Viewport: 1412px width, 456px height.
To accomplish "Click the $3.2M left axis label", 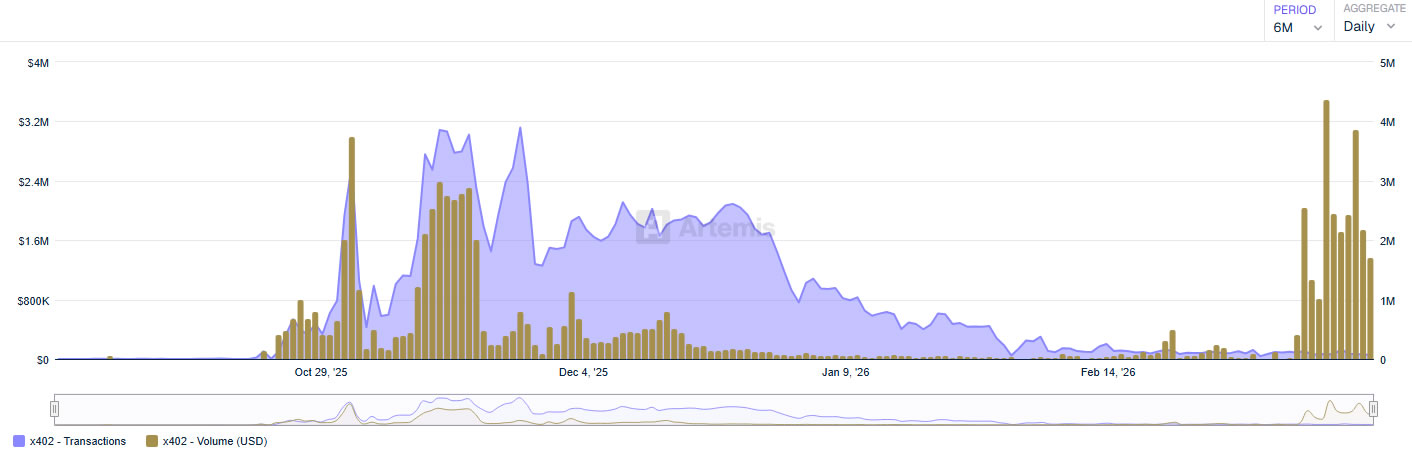I will 34,122.
